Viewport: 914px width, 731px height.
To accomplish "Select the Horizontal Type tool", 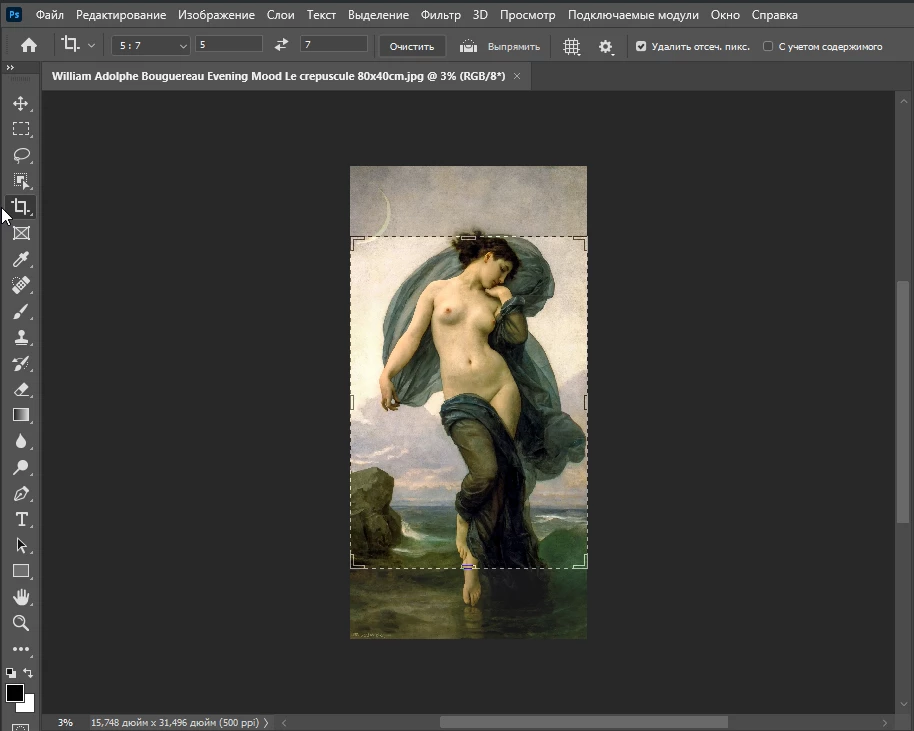I will pos(20,519).
